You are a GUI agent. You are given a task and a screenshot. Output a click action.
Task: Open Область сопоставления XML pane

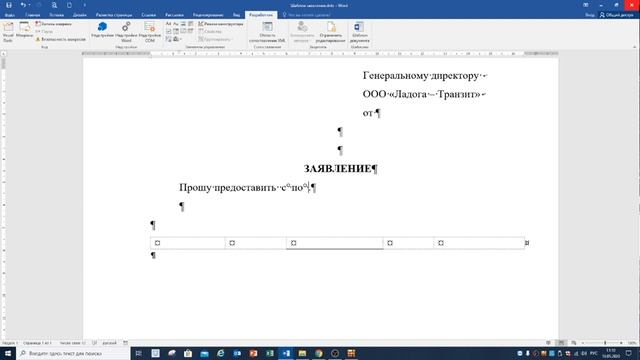click(267, 32)
